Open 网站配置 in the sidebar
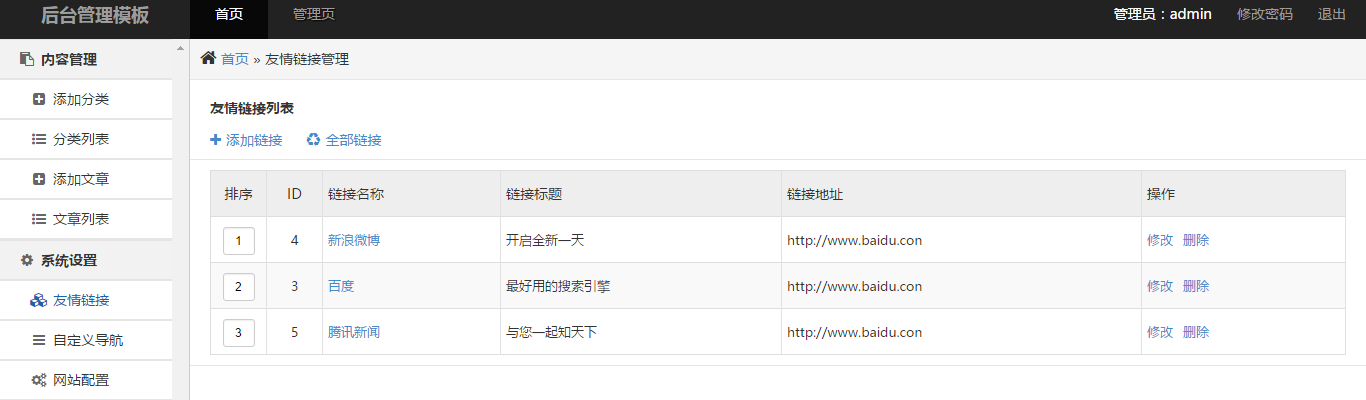1366x400 pixels. [86, 380]
